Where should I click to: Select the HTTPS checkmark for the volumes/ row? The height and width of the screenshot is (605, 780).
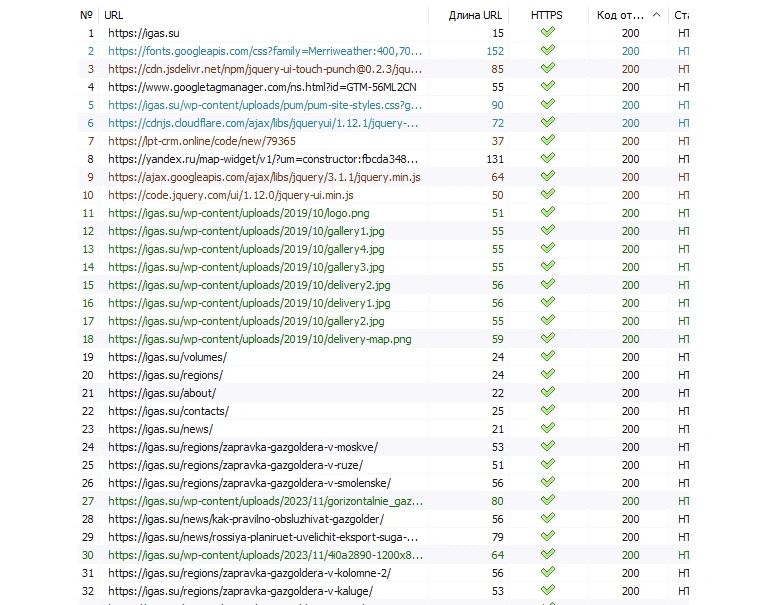click(x=548, y=356)
